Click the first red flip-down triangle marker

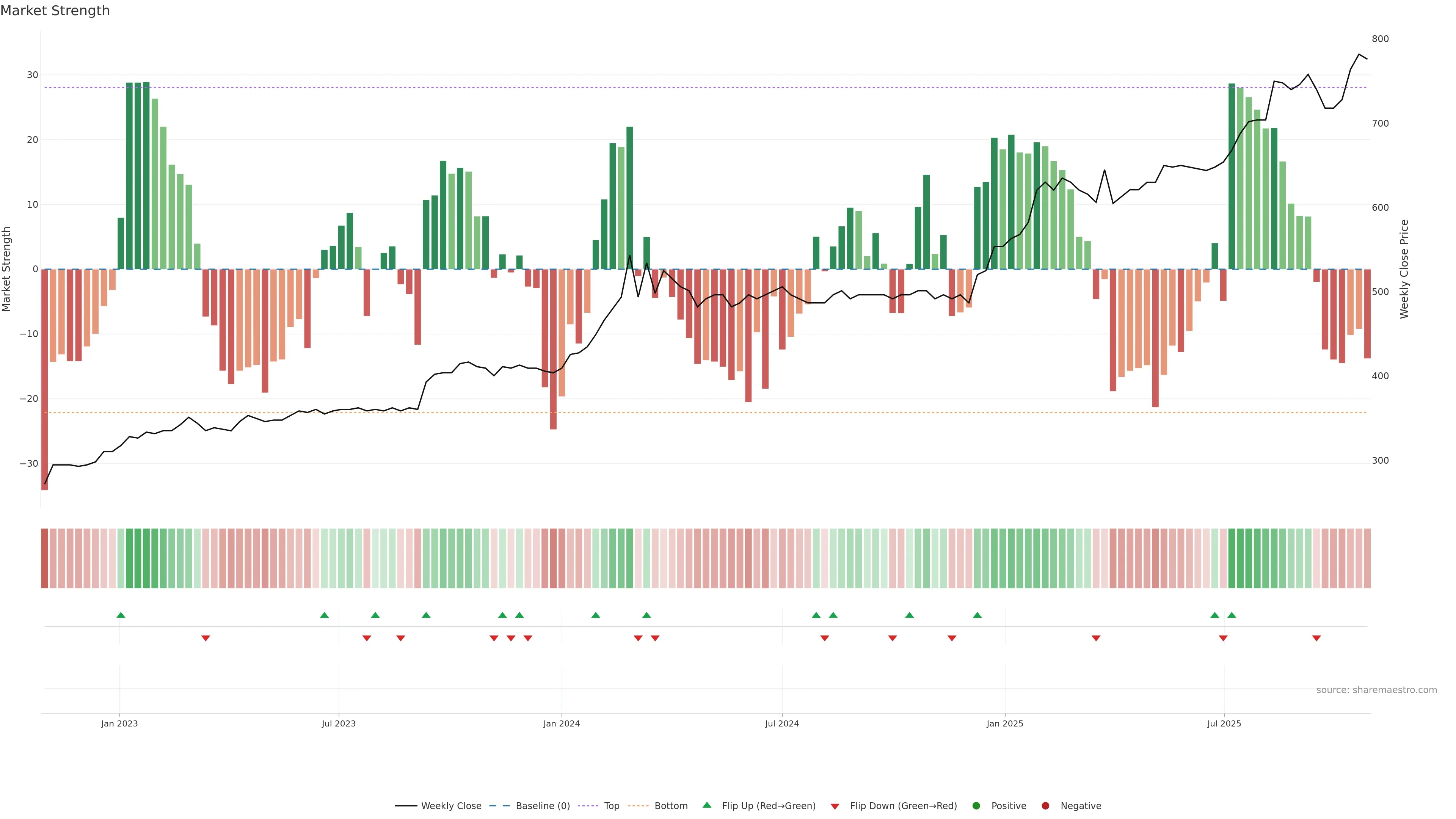[x=206, y=638]
